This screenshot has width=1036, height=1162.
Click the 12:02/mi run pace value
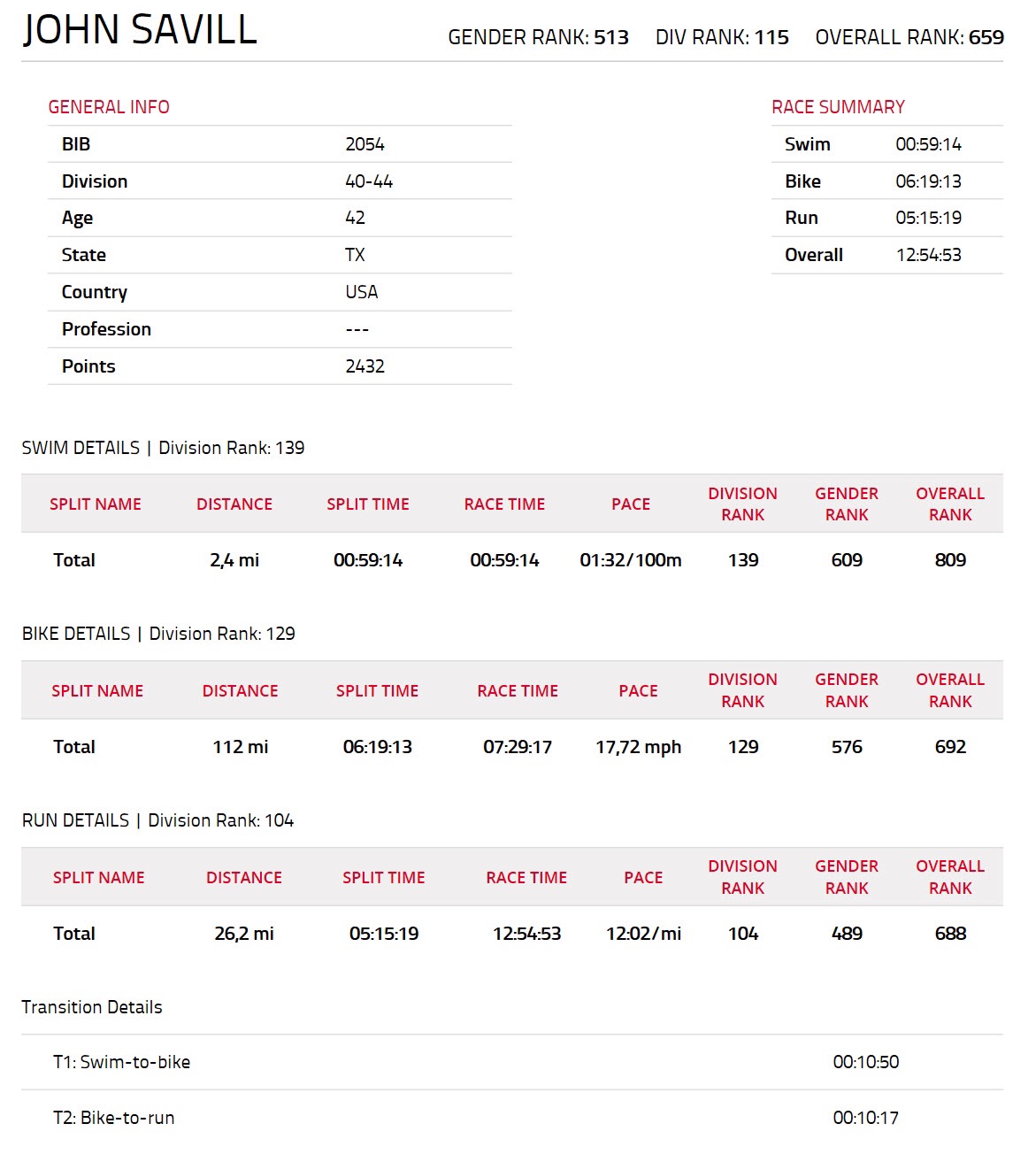click(x=643, y=934)
